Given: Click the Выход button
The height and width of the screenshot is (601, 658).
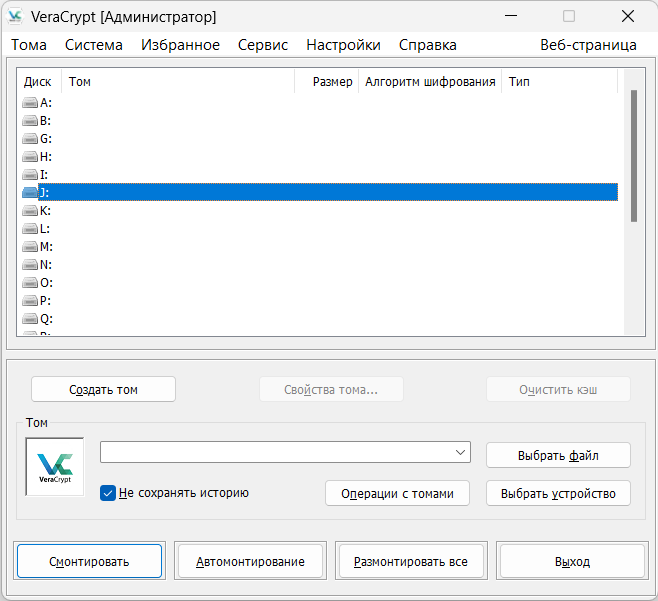Looking at the screenshot, I should 572,561.
